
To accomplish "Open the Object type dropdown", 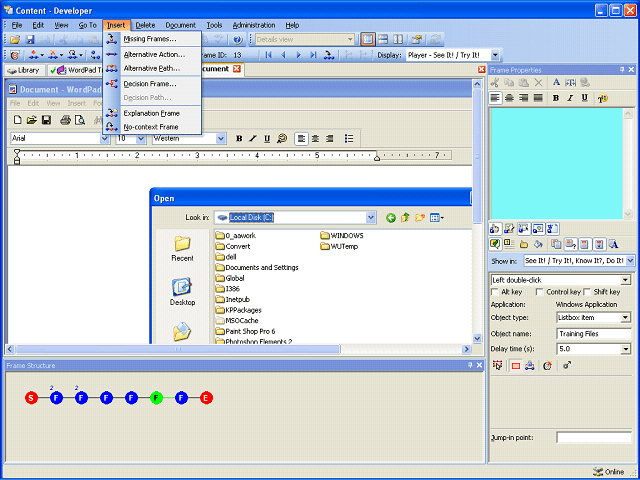I will coord(625,318).
